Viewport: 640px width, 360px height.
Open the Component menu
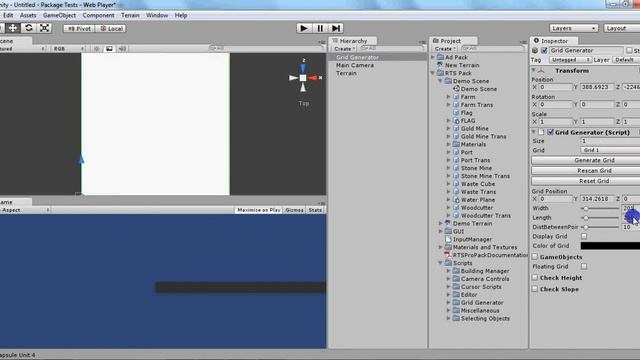click(x=98, y=15)
